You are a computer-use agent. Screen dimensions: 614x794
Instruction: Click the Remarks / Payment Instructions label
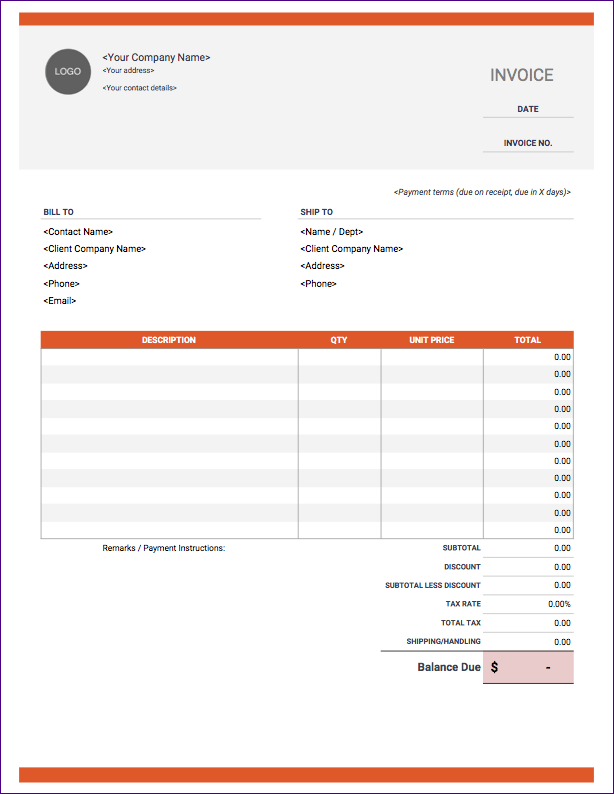click(x=163, y=548)
